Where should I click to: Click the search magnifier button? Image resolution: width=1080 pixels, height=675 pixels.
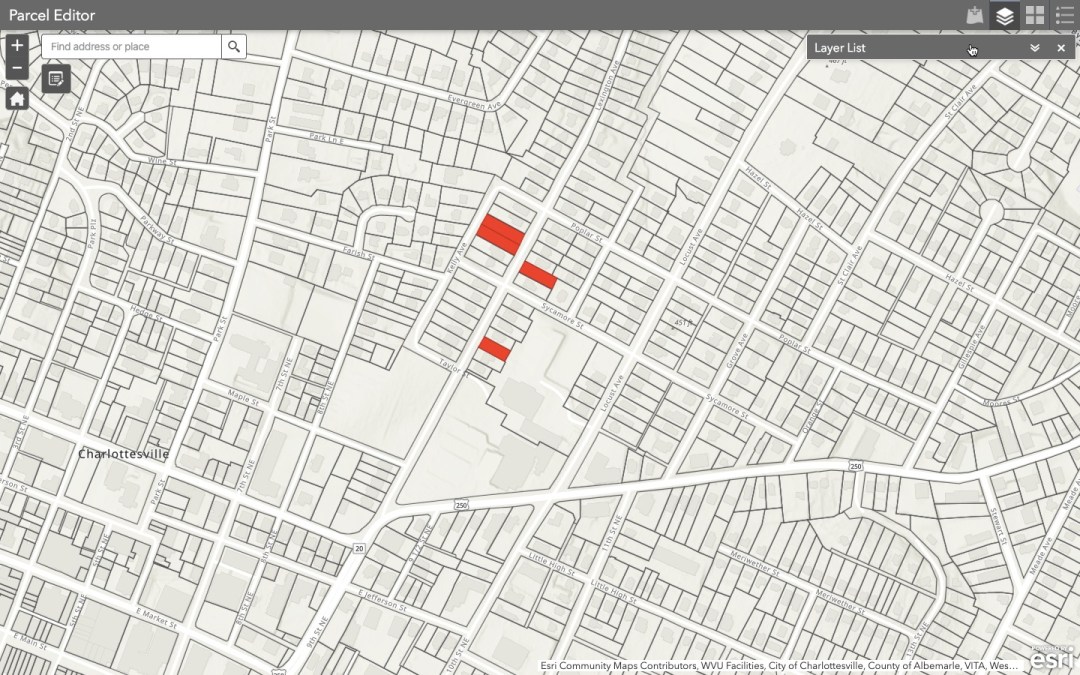(234, 47)
